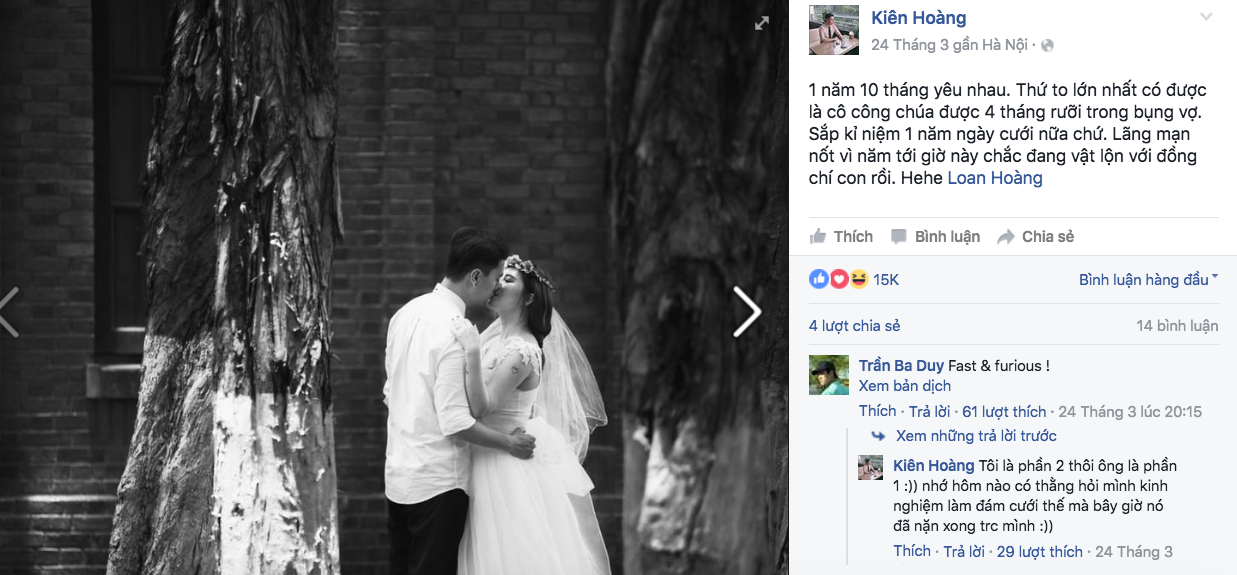Click the Chia sẻ share button
The image size is (1237, 575).
1035,237
